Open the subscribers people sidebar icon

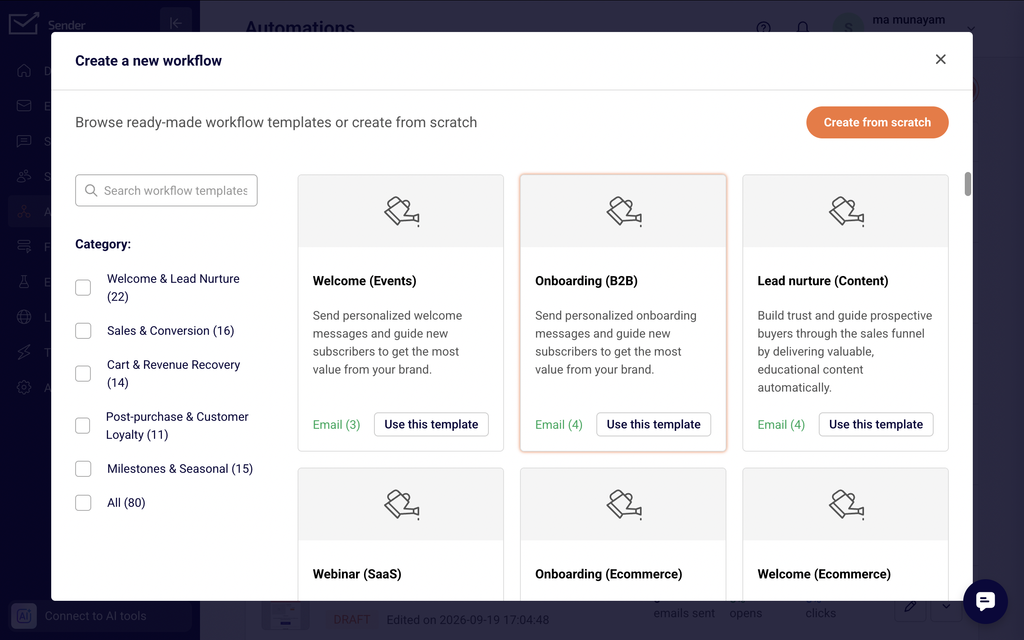point(24,176)
